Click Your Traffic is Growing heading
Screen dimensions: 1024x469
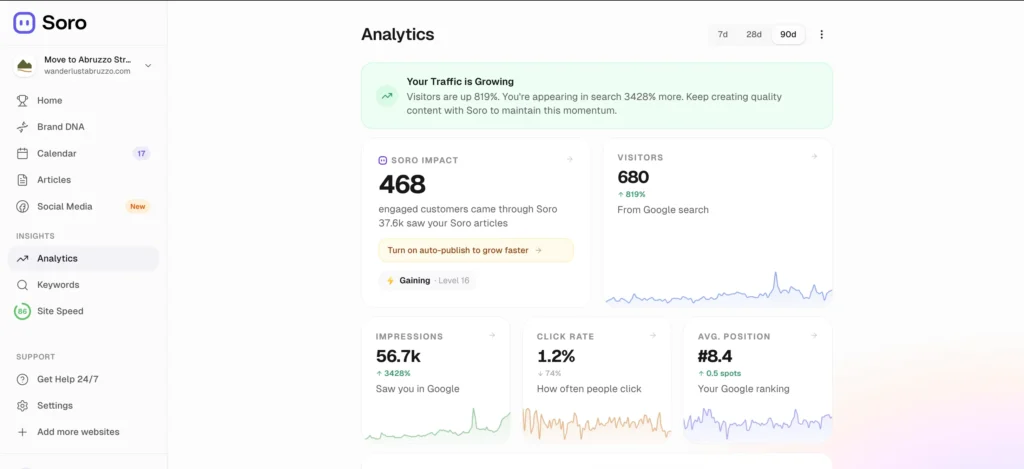tap(460, 82)
